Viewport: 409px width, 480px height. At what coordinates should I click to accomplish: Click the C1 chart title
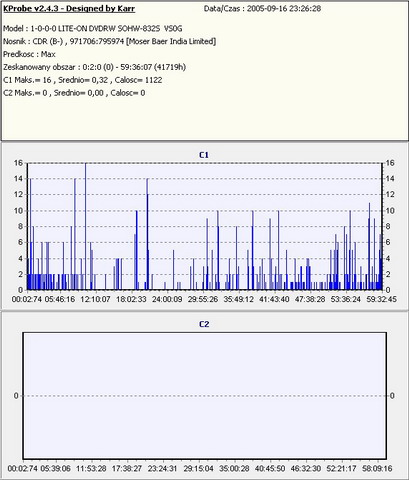click(x=204, y=155)
